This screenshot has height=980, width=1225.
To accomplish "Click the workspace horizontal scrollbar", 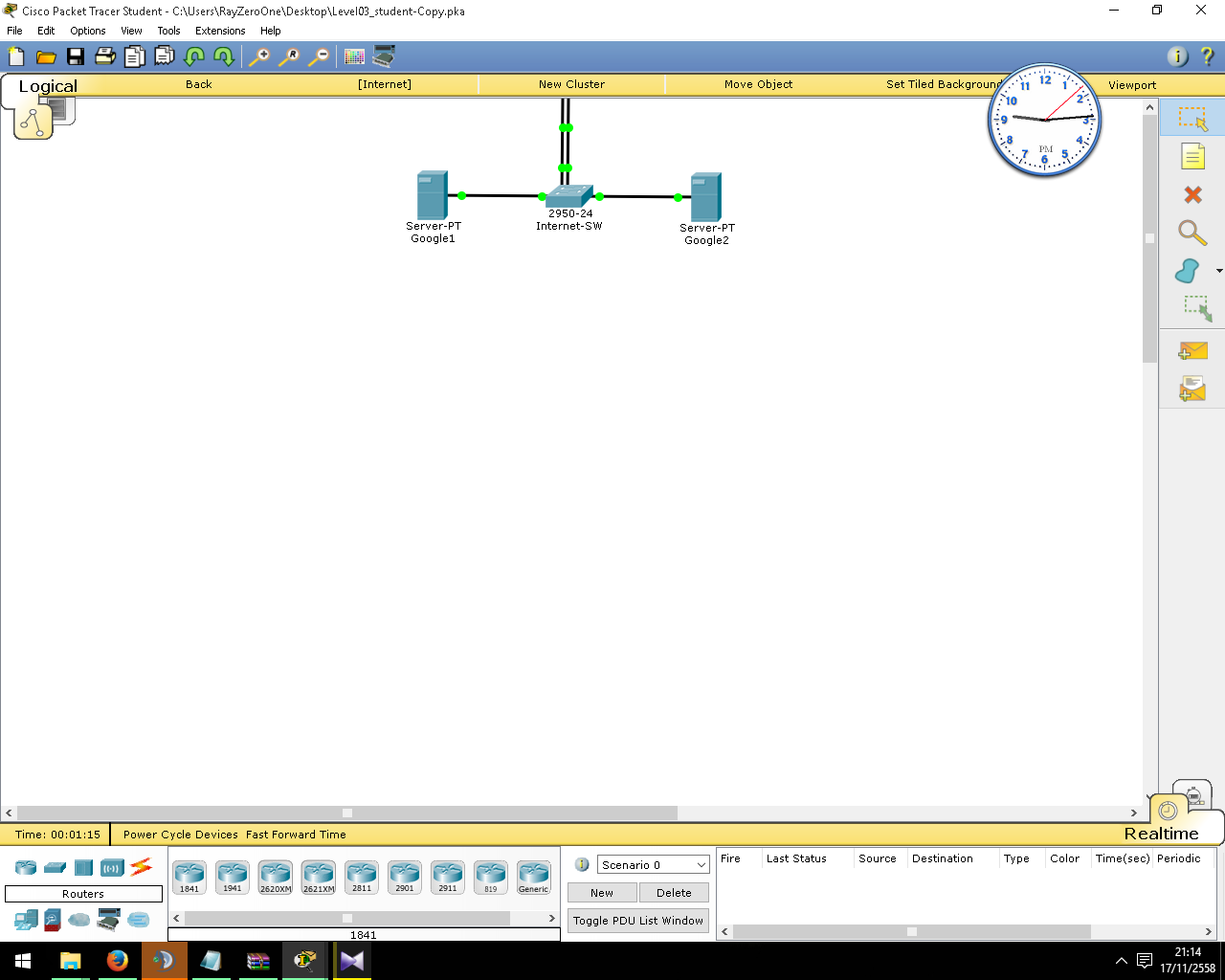I will pyautogui.click(x=347, y=813).
